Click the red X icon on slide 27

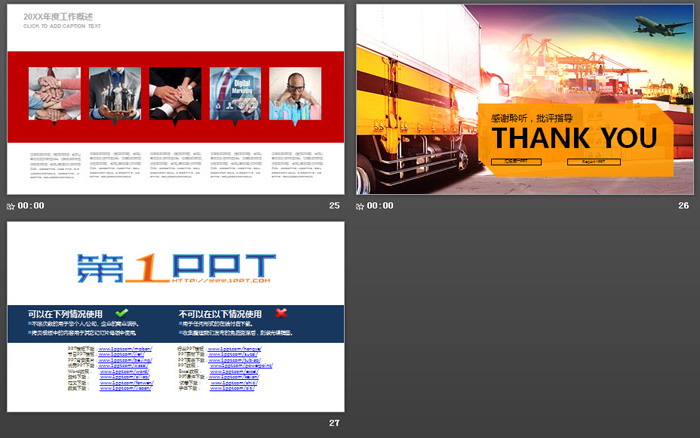point(282,313)
